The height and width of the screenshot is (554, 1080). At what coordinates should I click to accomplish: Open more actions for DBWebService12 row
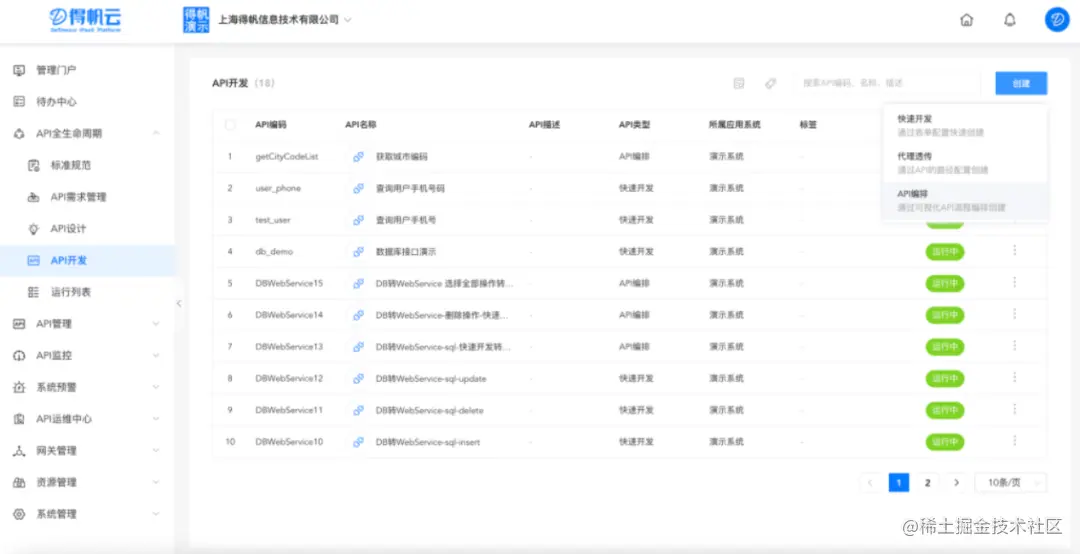click(1015, 378)
